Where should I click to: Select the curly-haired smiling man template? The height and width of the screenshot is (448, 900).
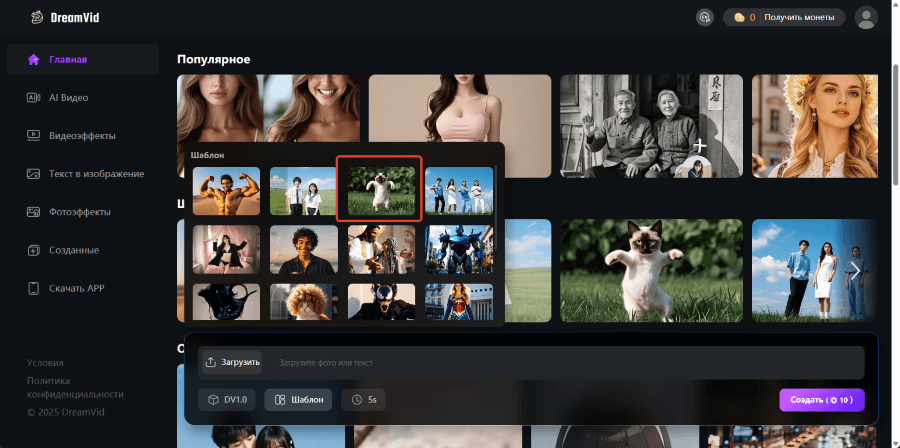pyautogui.click(x=304, y=250)
